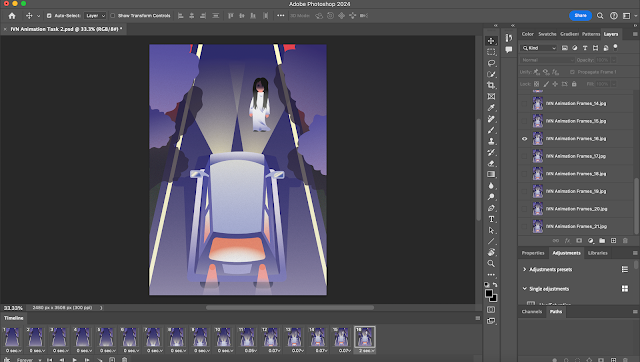
Task: Expand the Adjustments presets section
Action: 524,269
